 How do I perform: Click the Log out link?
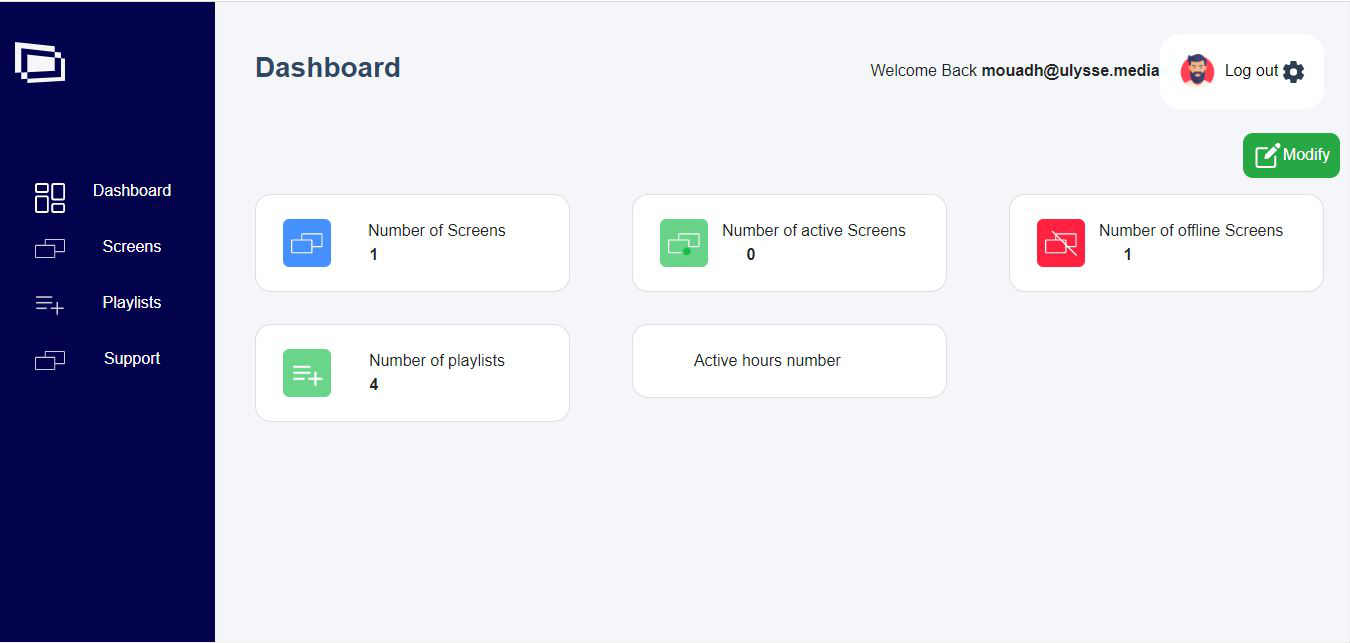point(1251,71)
